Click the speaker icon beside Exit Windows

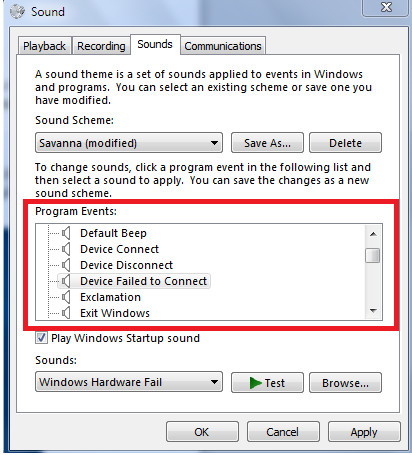[66, 313]
